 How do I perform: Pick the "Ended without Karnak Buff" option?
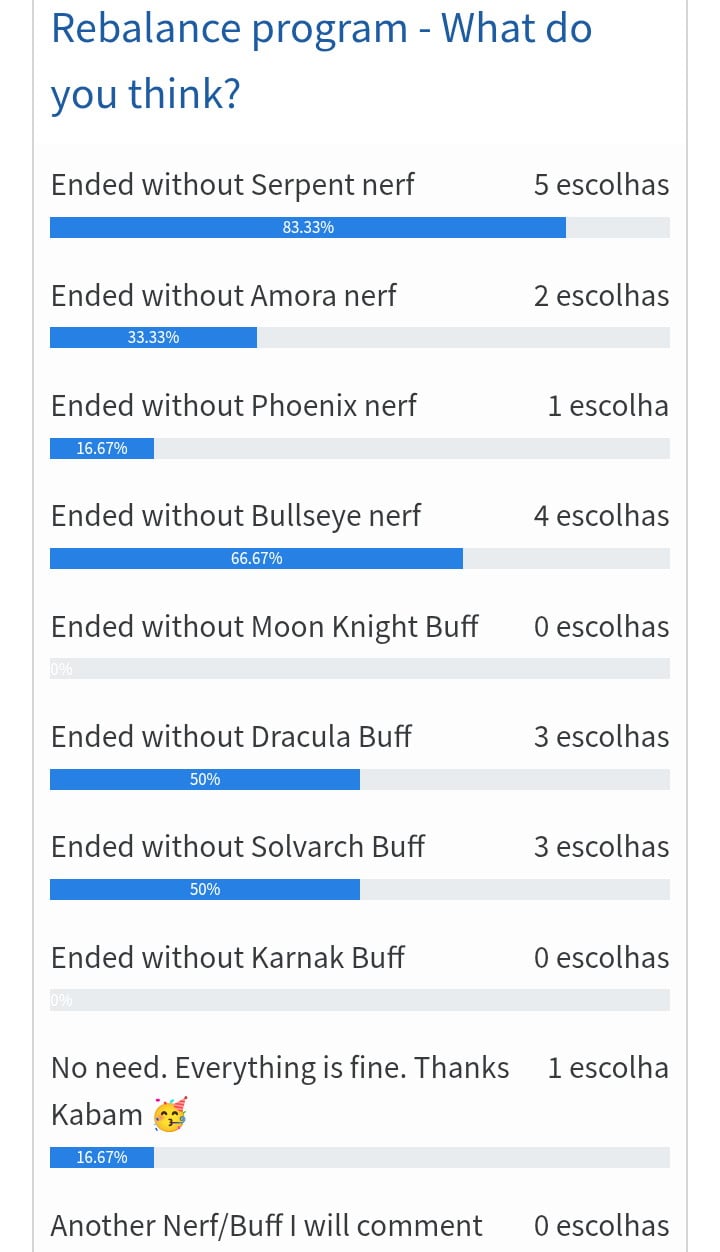pyautogui.click(x=227, y=958)
